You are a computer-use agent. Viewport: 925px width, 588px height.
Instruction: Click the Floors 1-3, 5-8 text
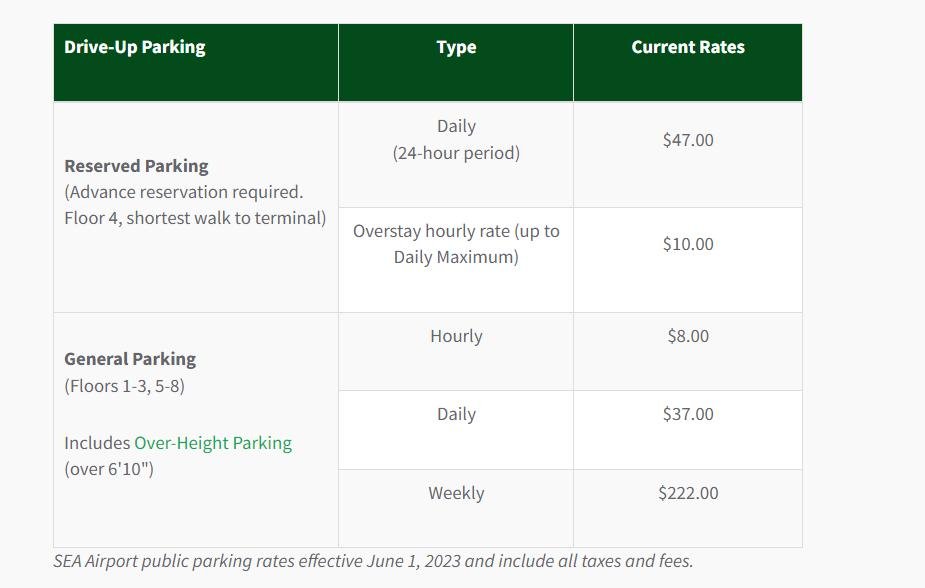124,386
